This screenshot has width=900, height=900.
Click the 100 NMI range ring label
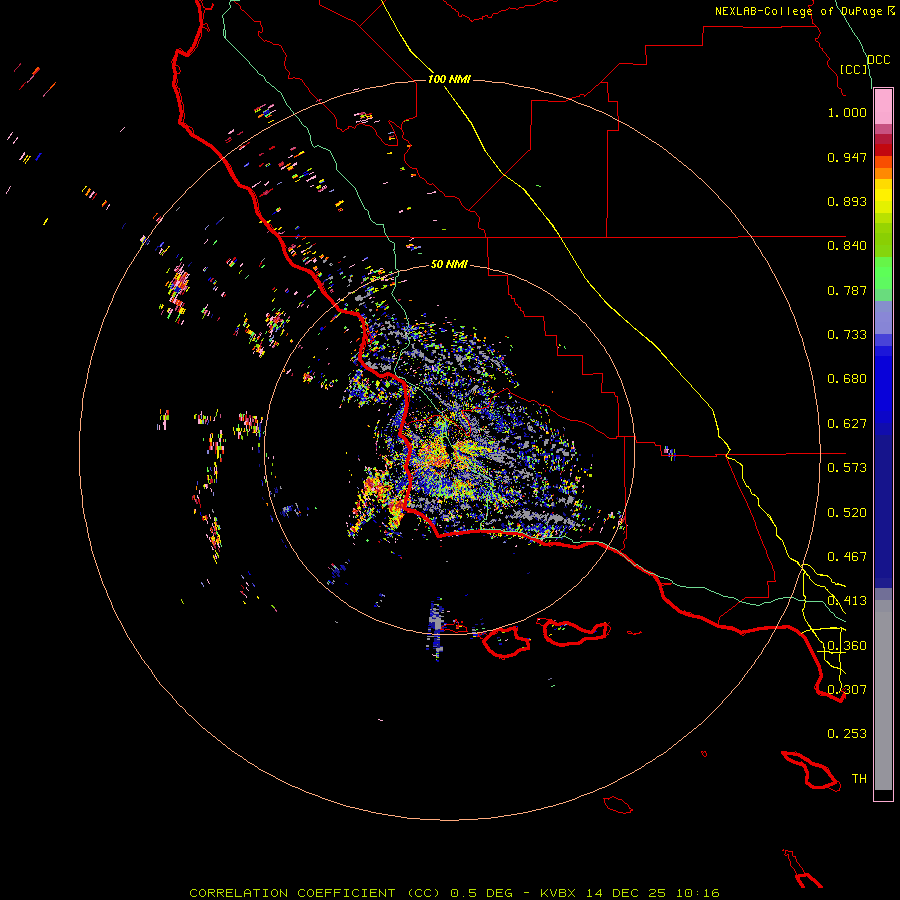(449, 79)
